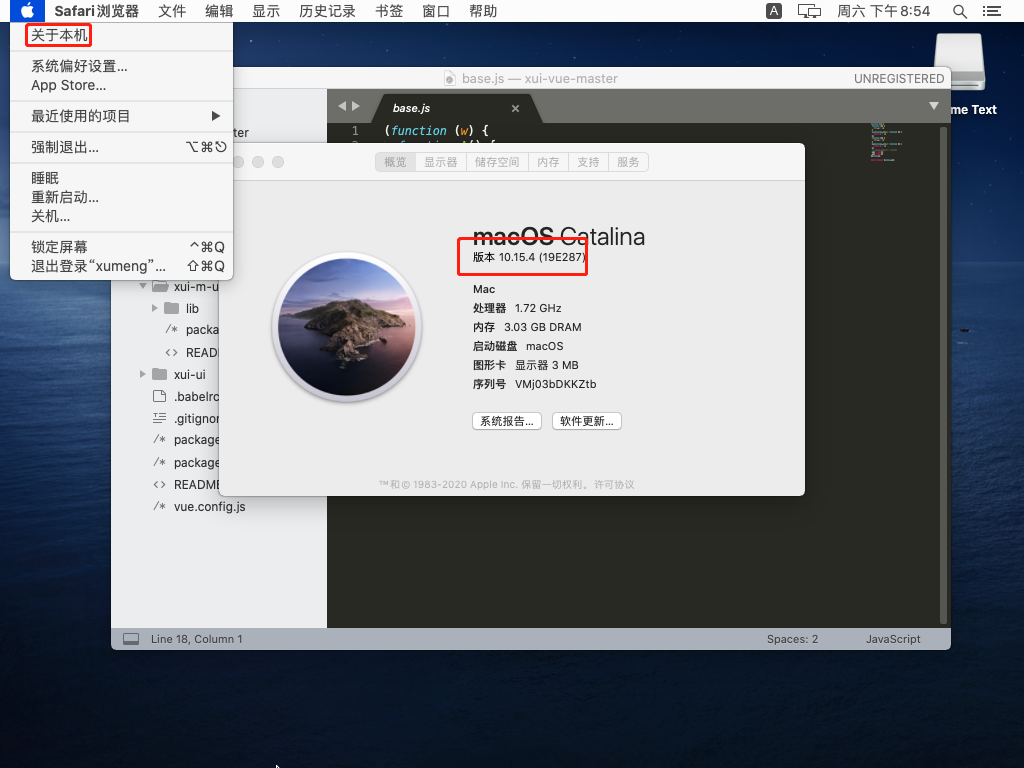
Task: Click the 软件更新… button
Action: coord(586,421)
